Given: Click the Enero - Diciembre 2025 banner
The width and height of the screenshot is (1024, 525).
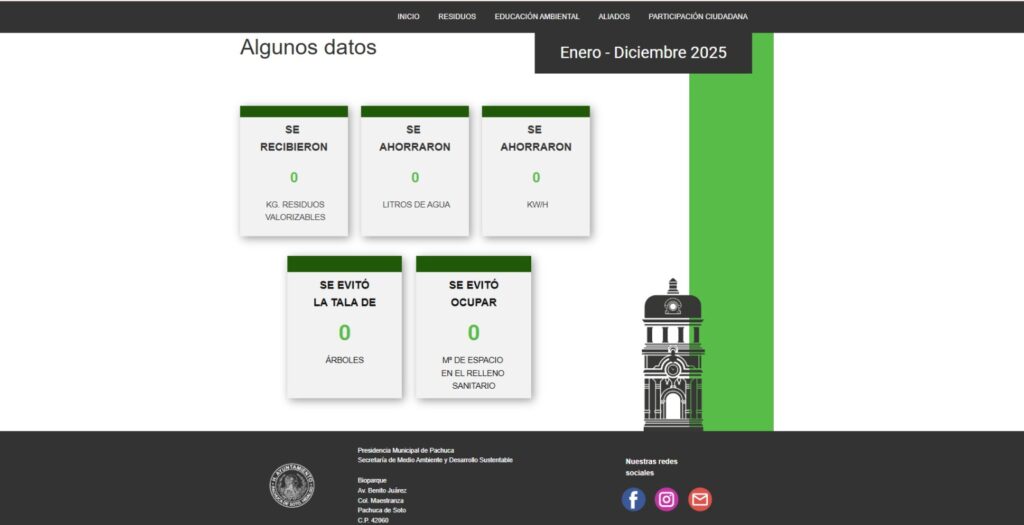Looking at the screenshot, I should click(x=643, y=53).
